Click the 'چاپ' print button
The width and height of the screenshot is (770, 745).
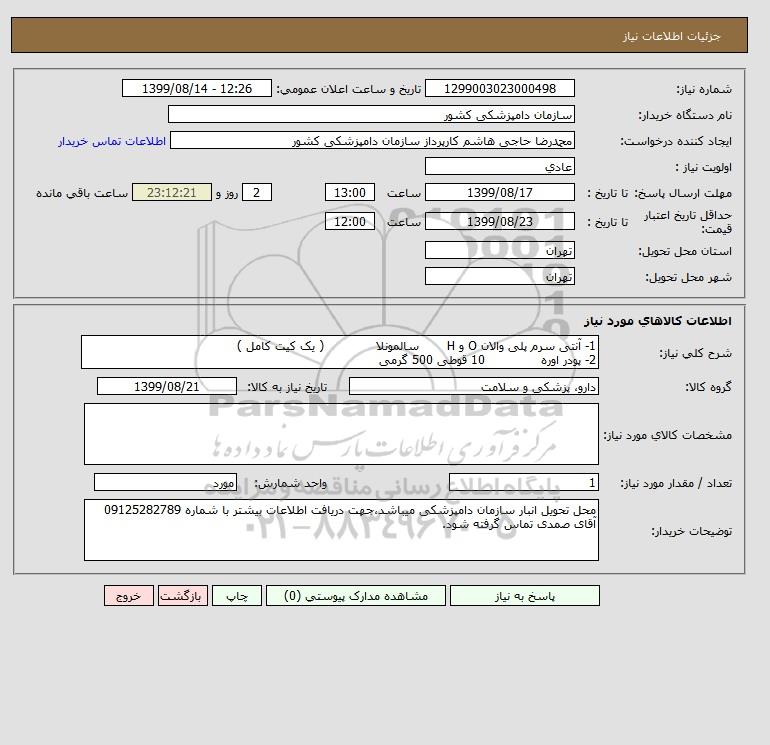point(237,596)
